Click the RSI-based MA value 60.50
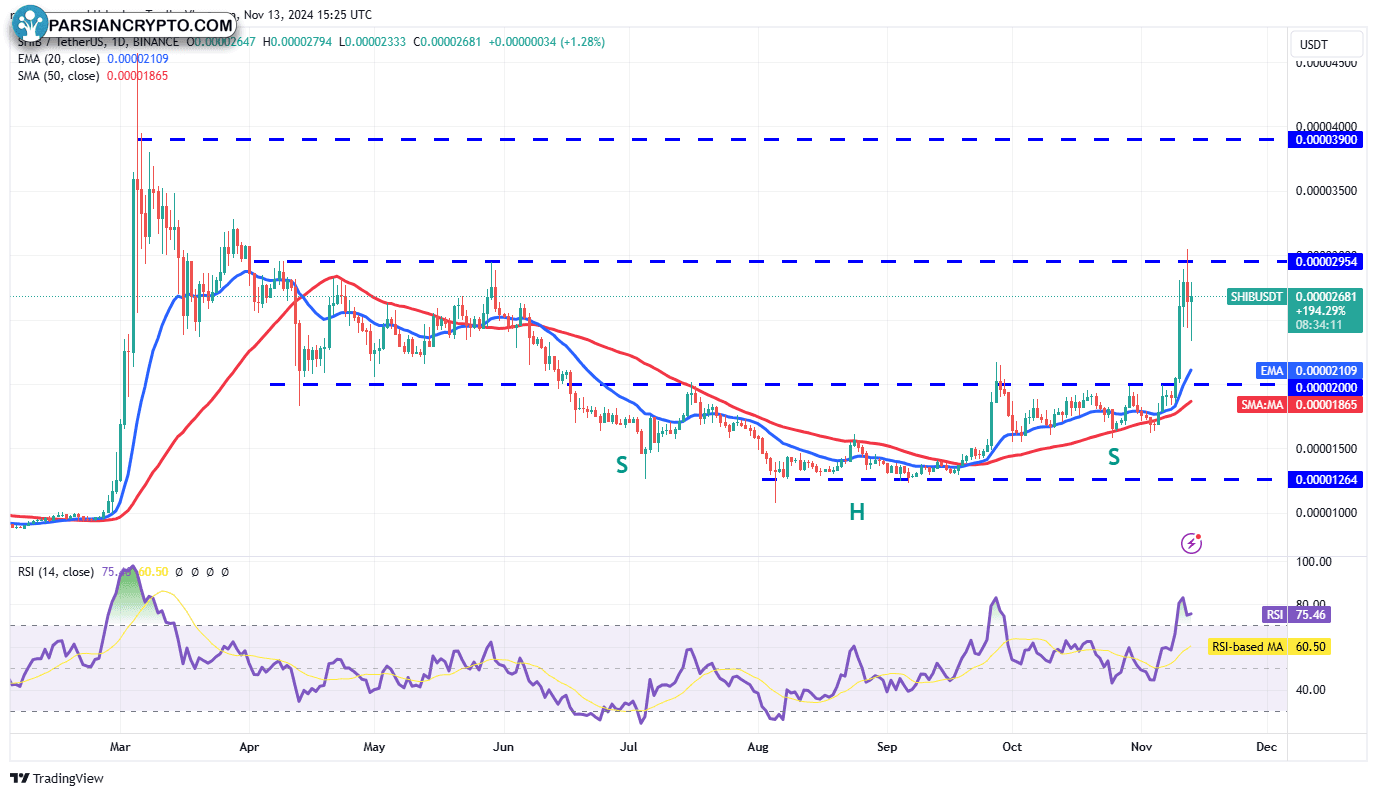The image size is (1377, 796). (x=1311, y=647)
